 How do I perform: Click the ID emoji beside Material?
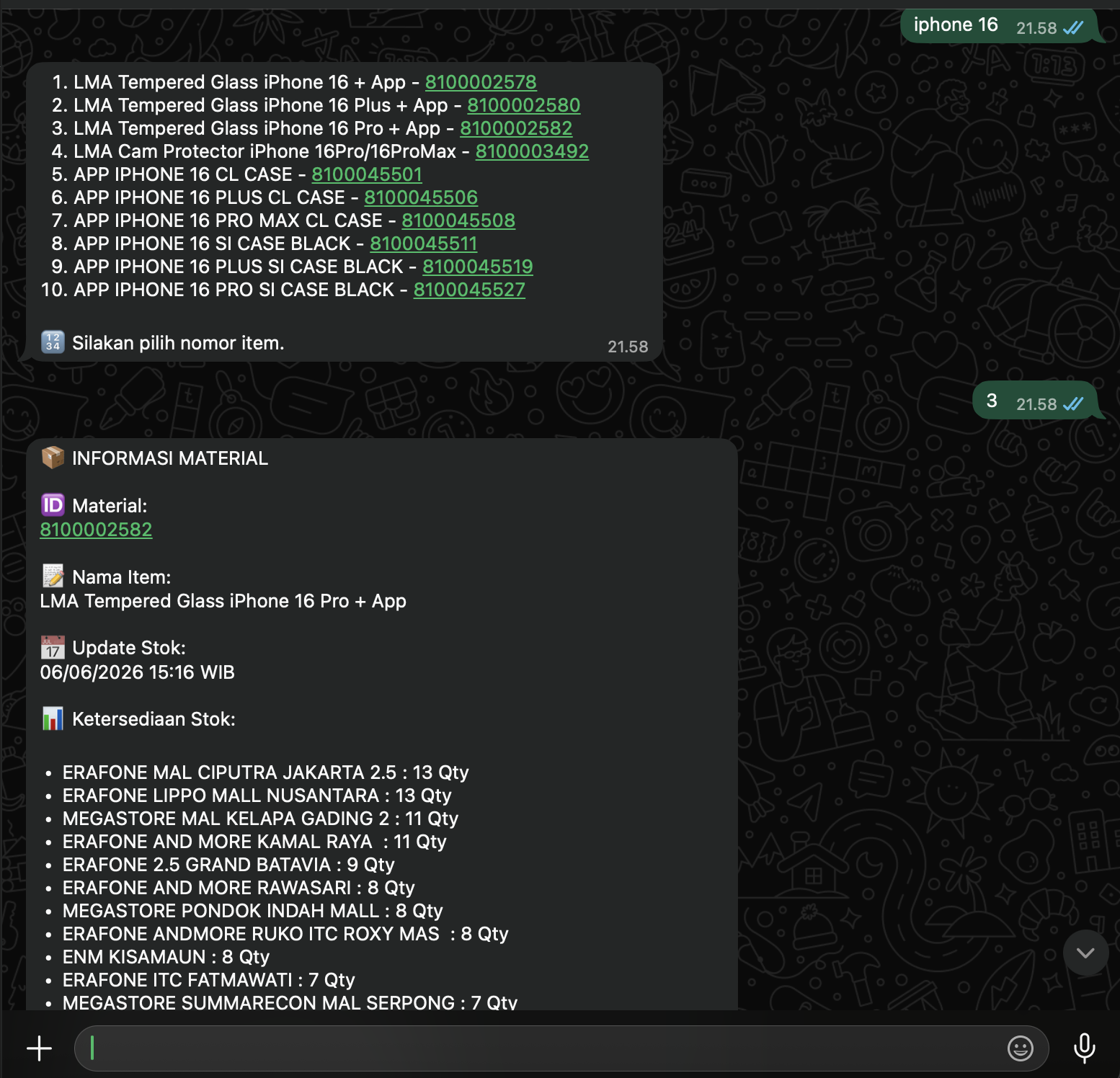(53, 505)
